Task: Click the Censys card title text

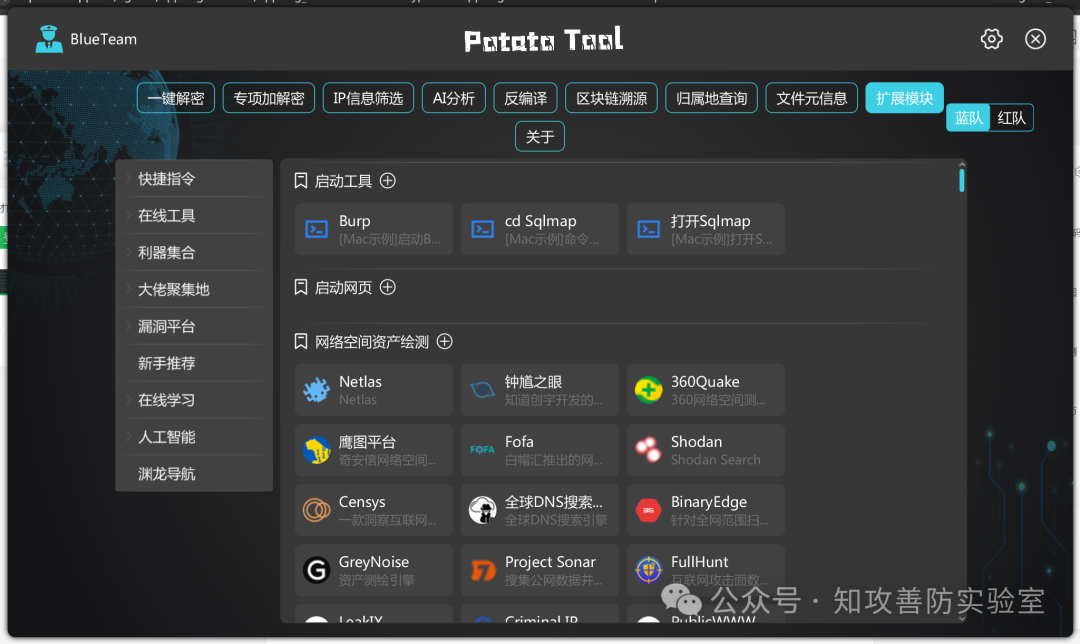Action: tap(362, 502)
